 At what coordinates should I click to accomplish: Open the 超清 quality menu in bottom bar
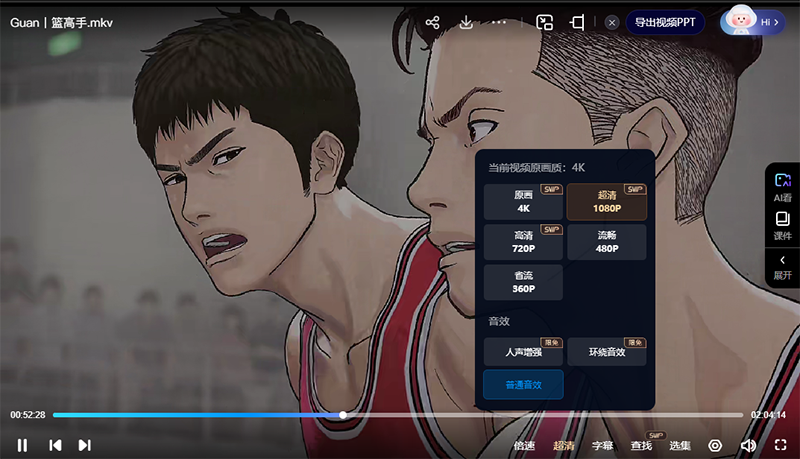tap(563, 446)
